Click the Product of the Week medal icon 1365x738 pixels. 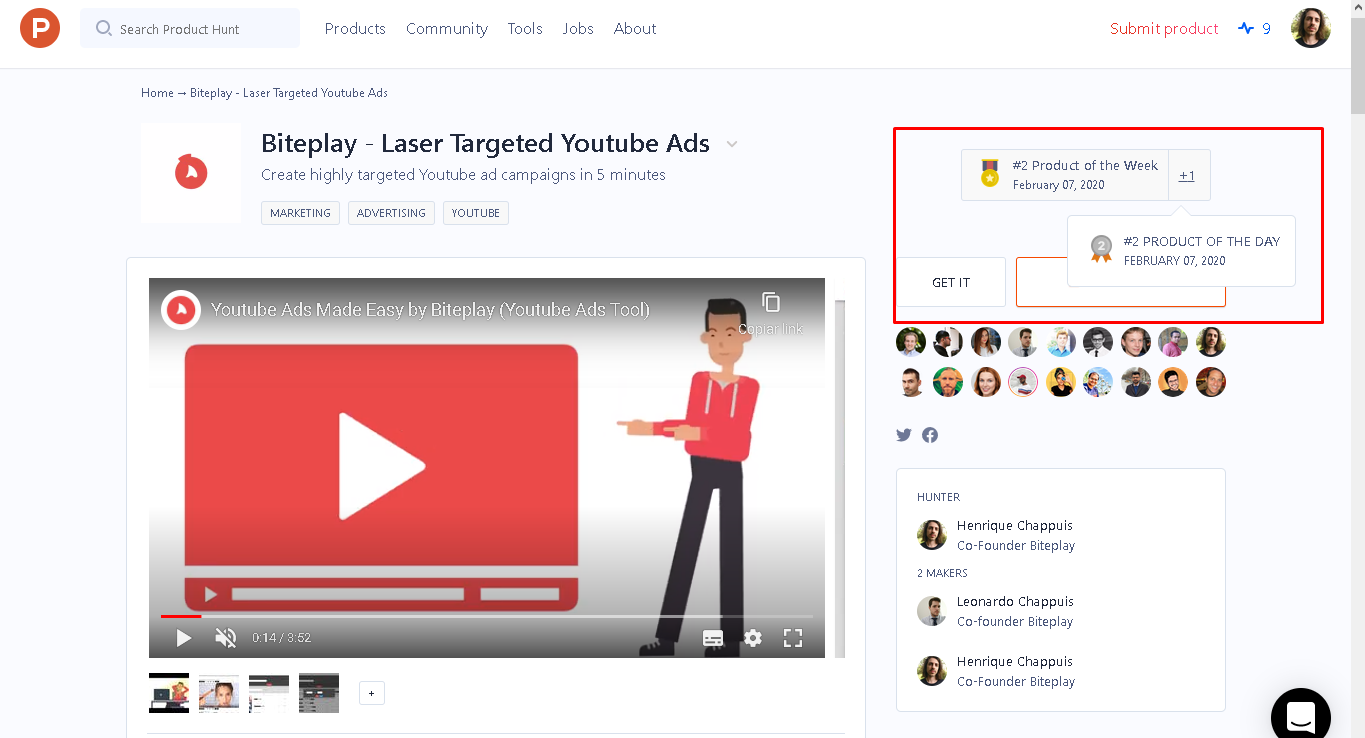pos(989,173)
